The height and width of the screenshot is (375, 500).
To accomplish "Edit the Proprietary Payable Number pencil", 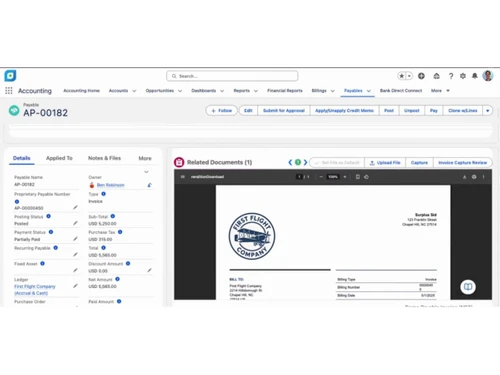I will (75, 207).
